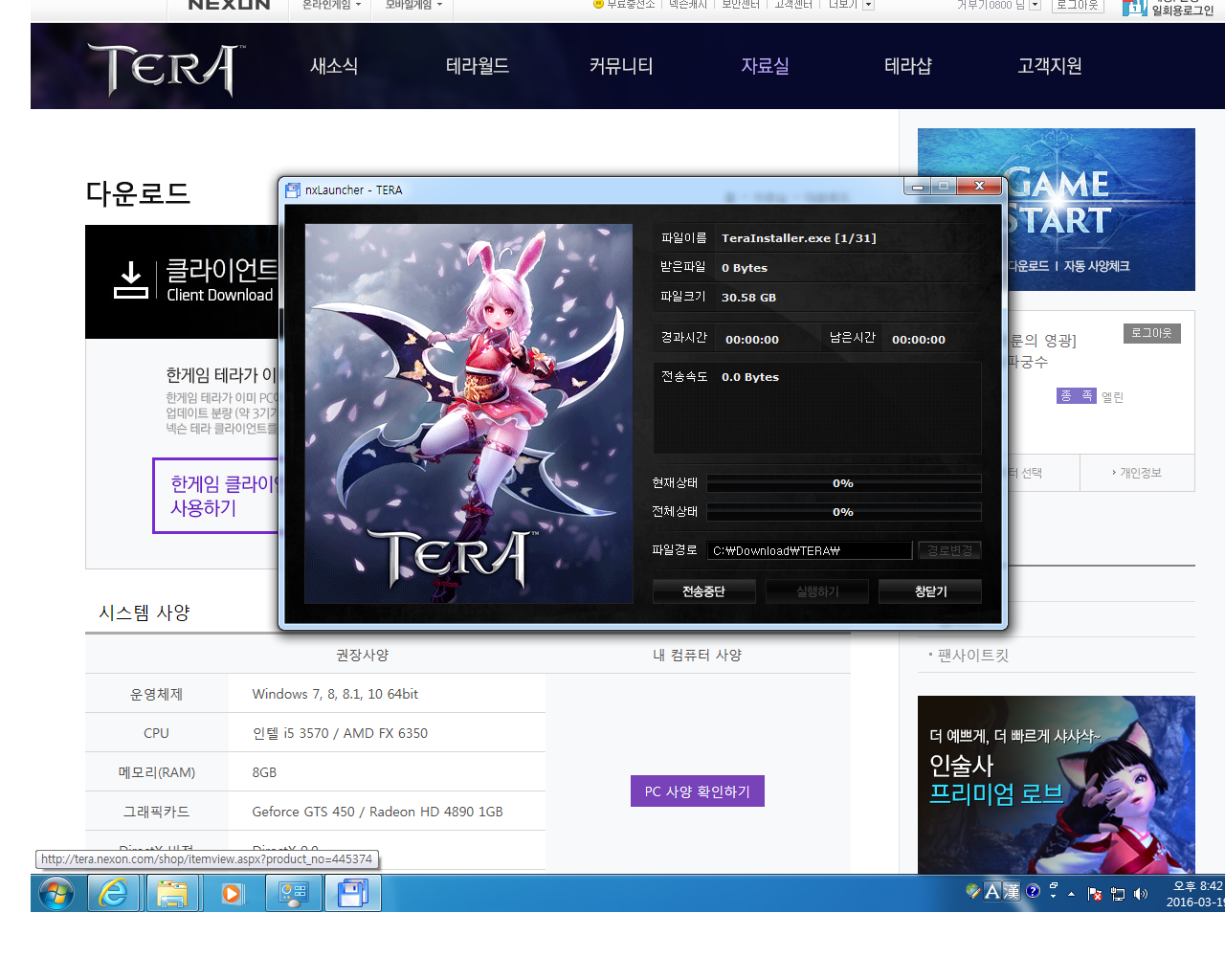Expand the 온라인게임 dropdown in Nexon bar
1225x980 pixels.
[331, 5]
